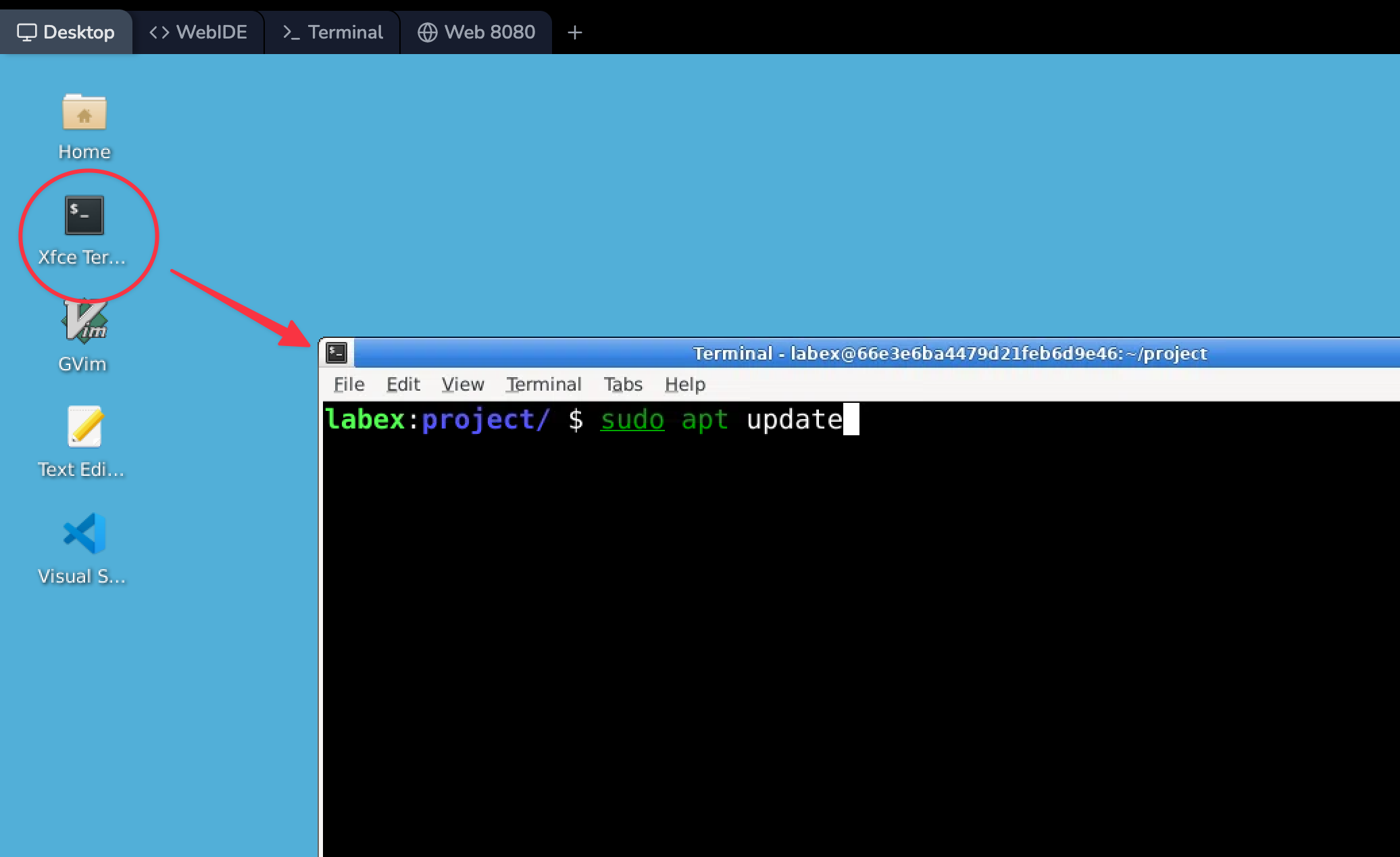
Task: Switch to the Terminal tab
Action: pyautogui.click(x=332, y=31)
